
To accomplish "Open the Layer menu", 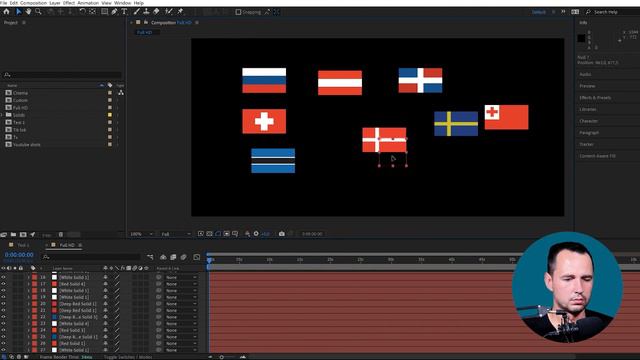I will [x=55, y=3].
